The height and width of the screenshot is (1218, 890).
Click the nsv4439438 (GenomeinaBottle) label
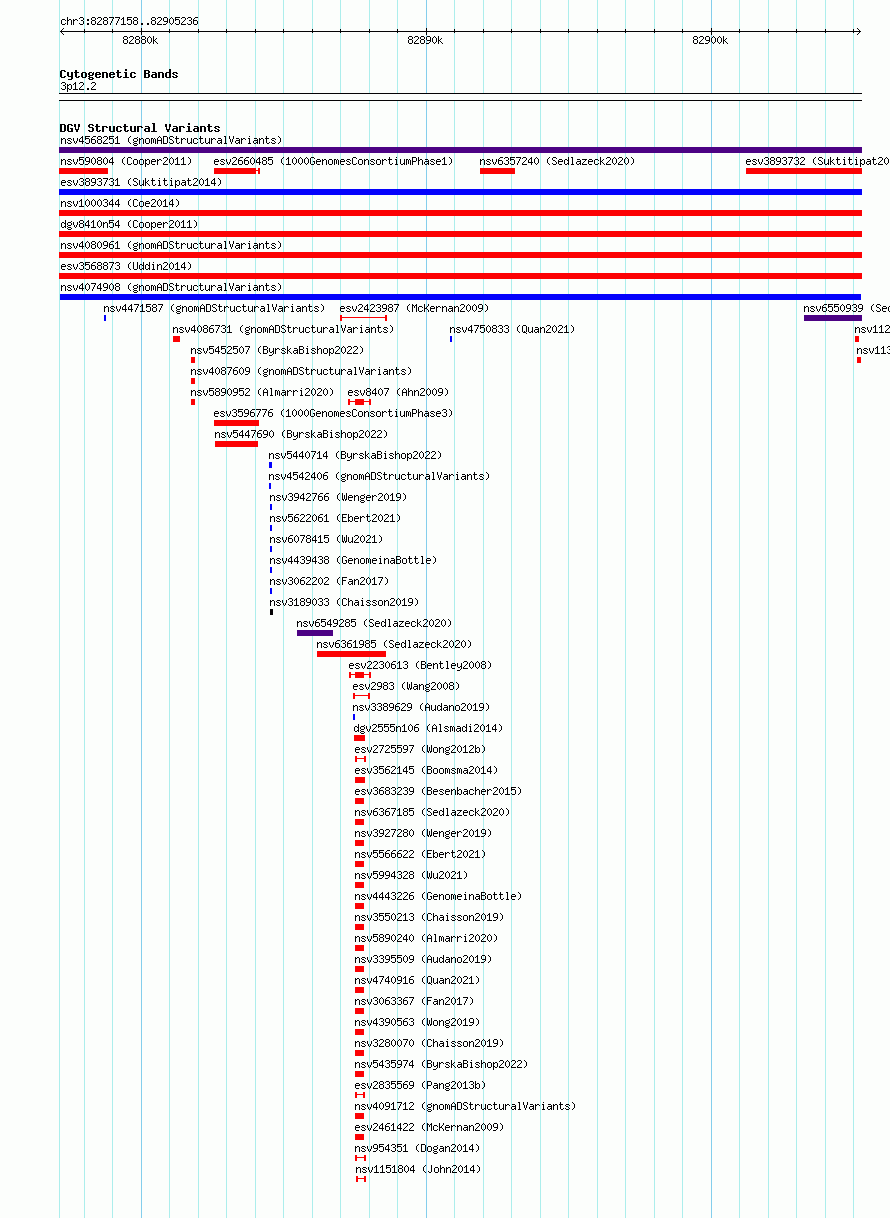tap(353, 560)
